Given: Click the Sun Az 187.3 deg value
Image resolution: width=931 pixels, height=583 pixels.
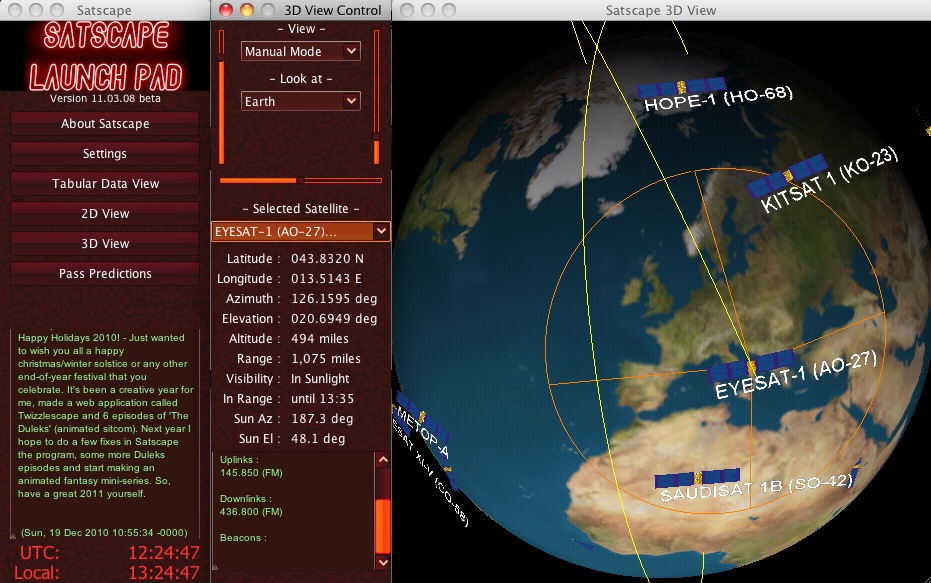Looking at the screenshot, I should [322, 419].
